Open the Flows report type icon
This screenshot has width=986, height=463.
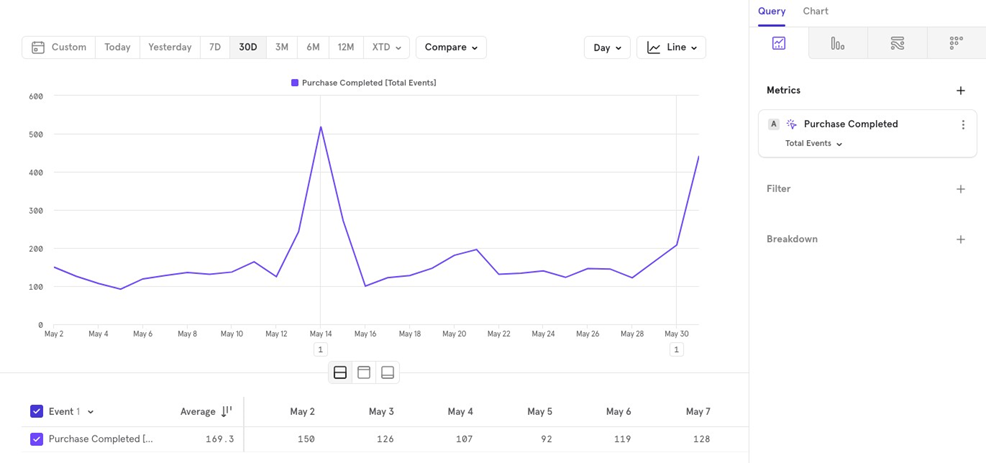click(897, 43)
